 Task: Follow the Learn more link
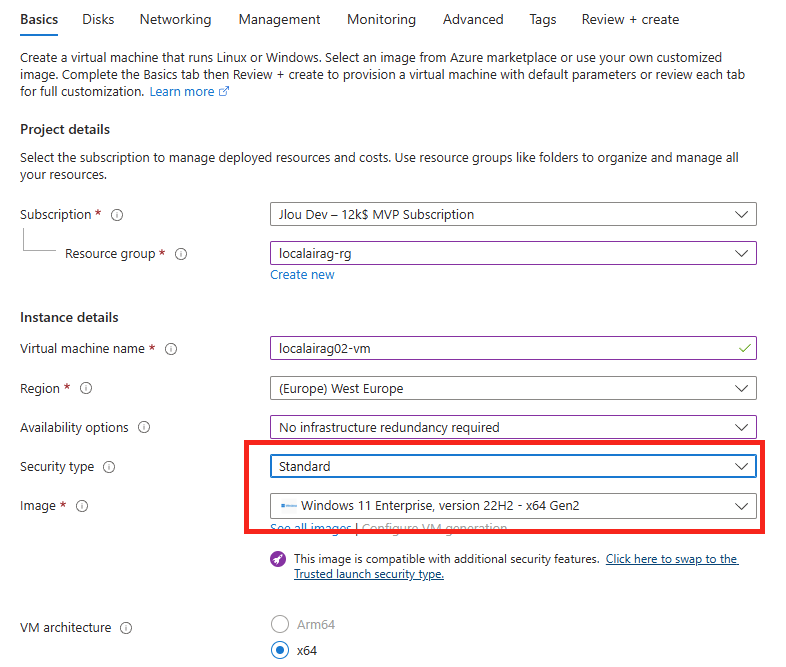[x=182, y=92]
